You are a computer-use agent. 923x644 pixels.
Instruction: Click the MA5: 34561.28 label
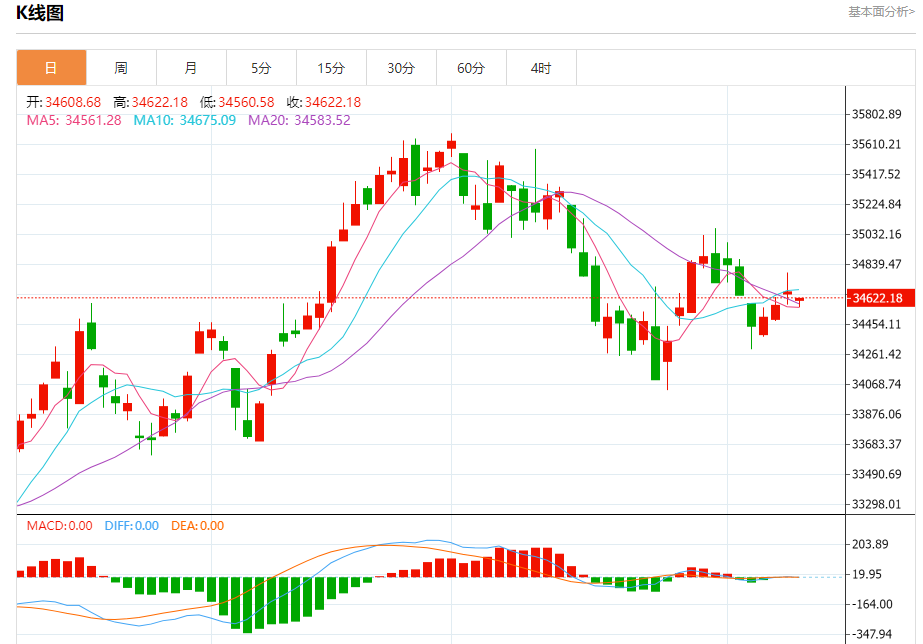74,120
